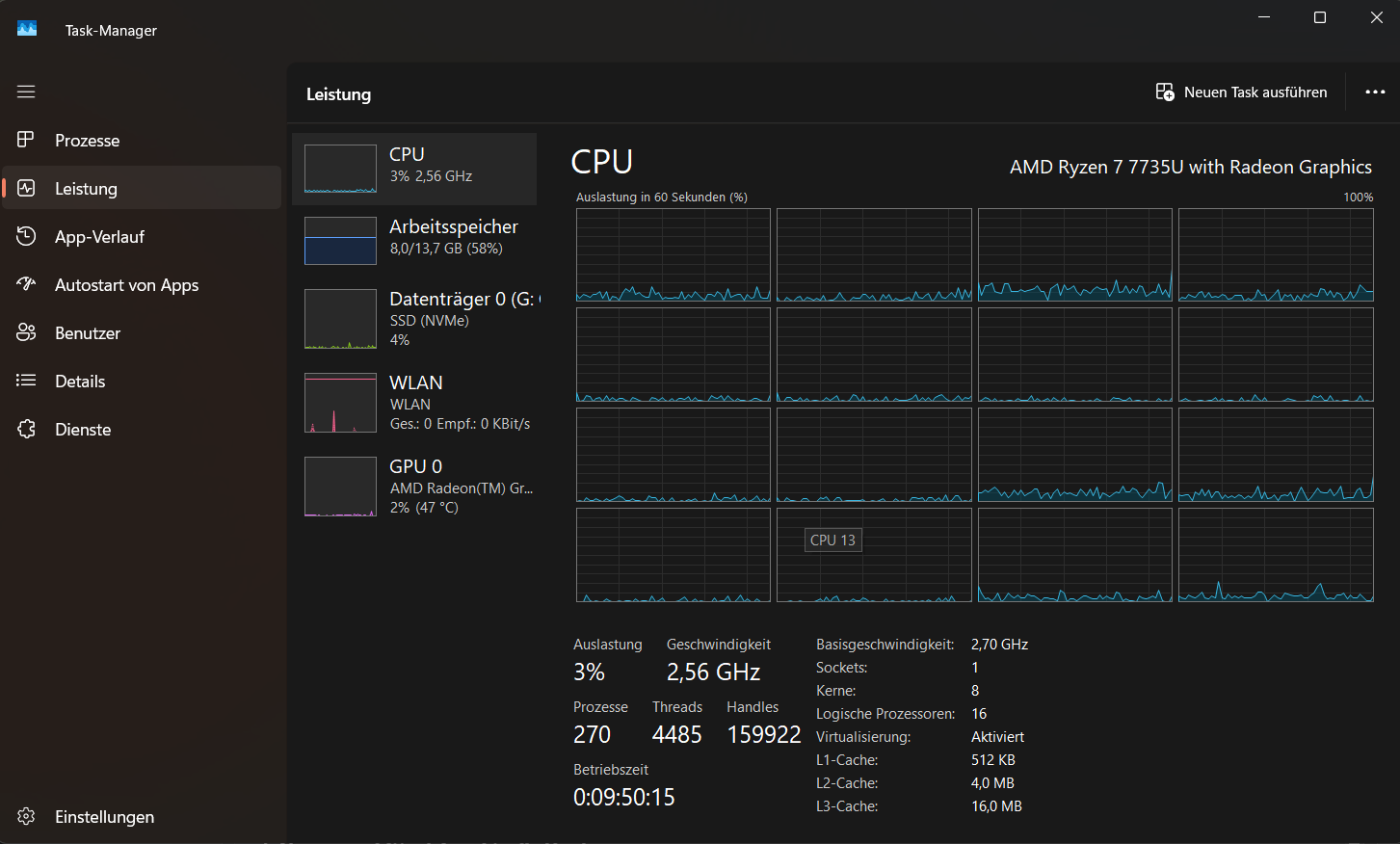Click the Handles count 159922

[x=764, y=735]
